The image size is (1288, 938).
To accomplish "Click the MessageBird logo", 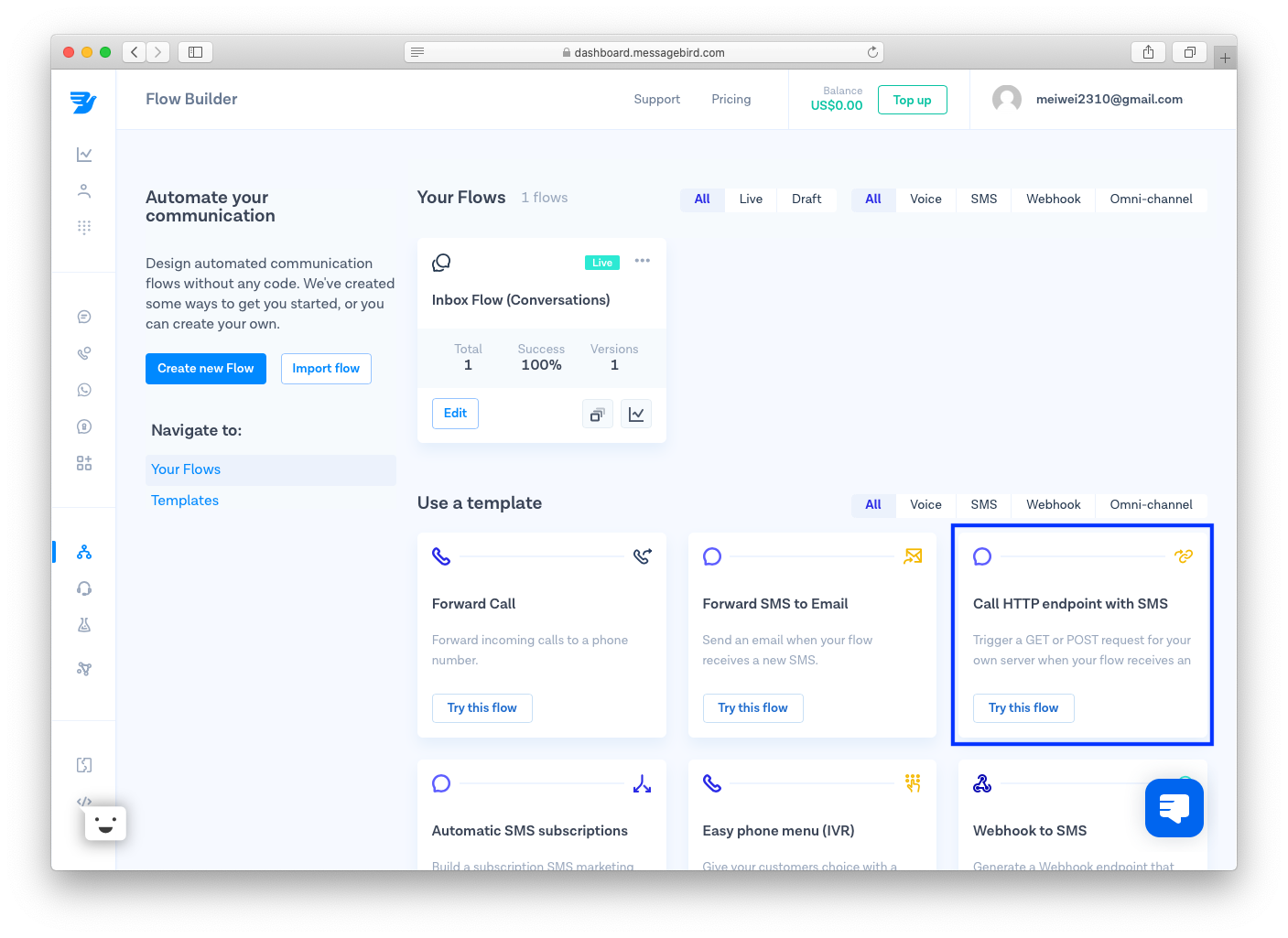I will coord(83,102).
